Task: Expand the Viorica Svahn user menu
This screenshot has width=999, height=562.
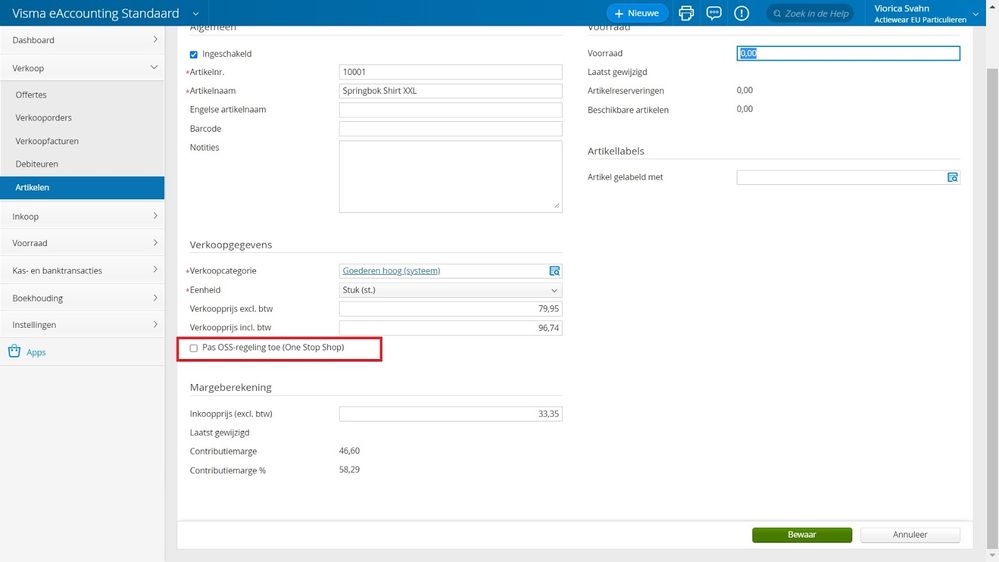Action: pos(975,13)
